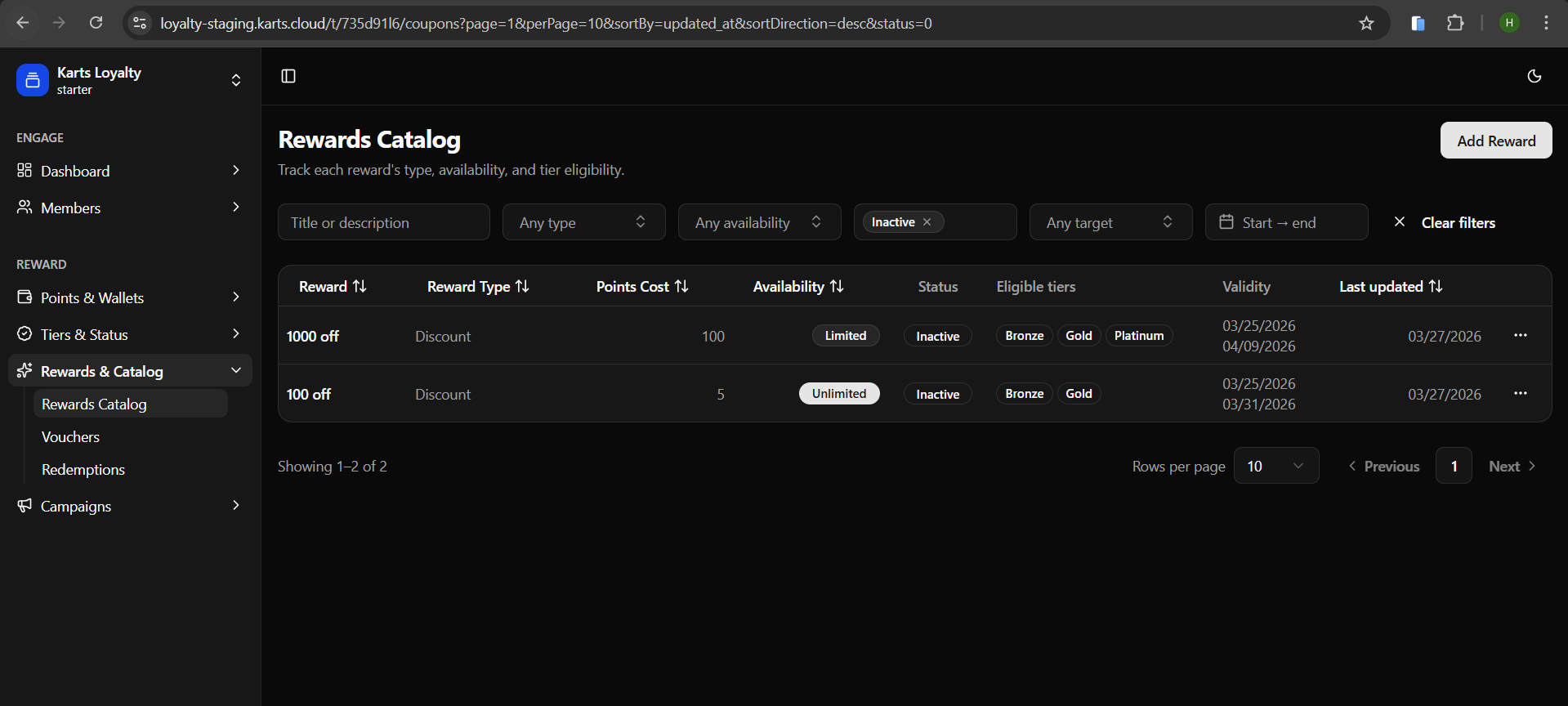Remove the Inactive filter chip
The width and height of the screenshot is (1568, 706).
tap(927, 222)
